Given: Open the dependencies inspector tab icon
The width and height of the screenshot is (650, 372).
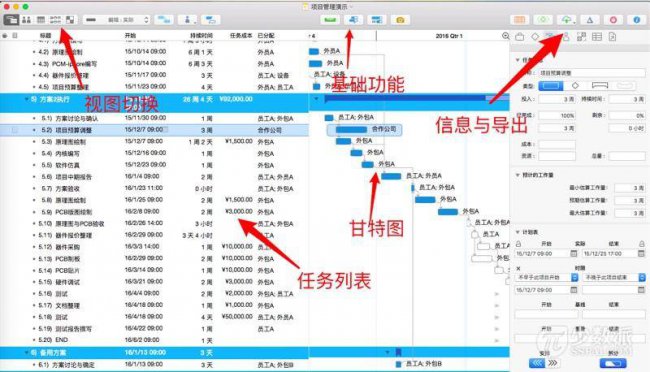Looking at the screenshot, I should pos(581,36).
